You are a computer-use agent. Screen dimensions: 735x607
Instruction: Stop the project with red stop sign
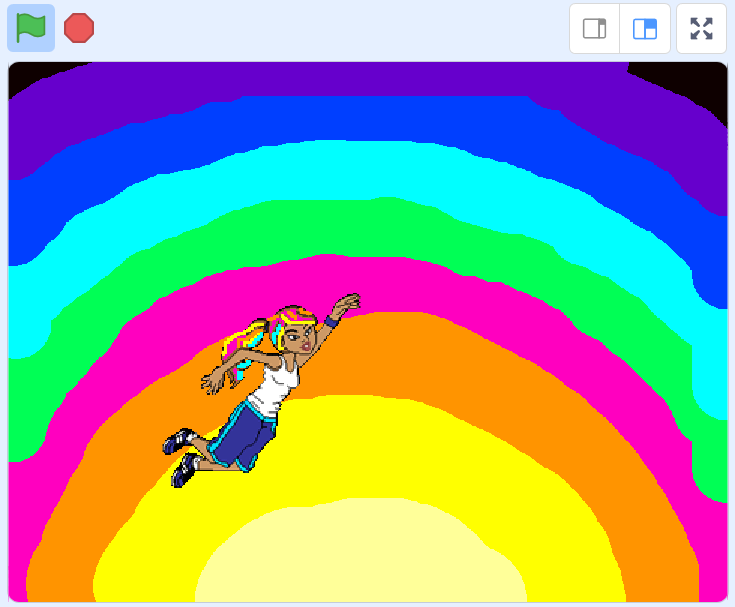point(79,28)
